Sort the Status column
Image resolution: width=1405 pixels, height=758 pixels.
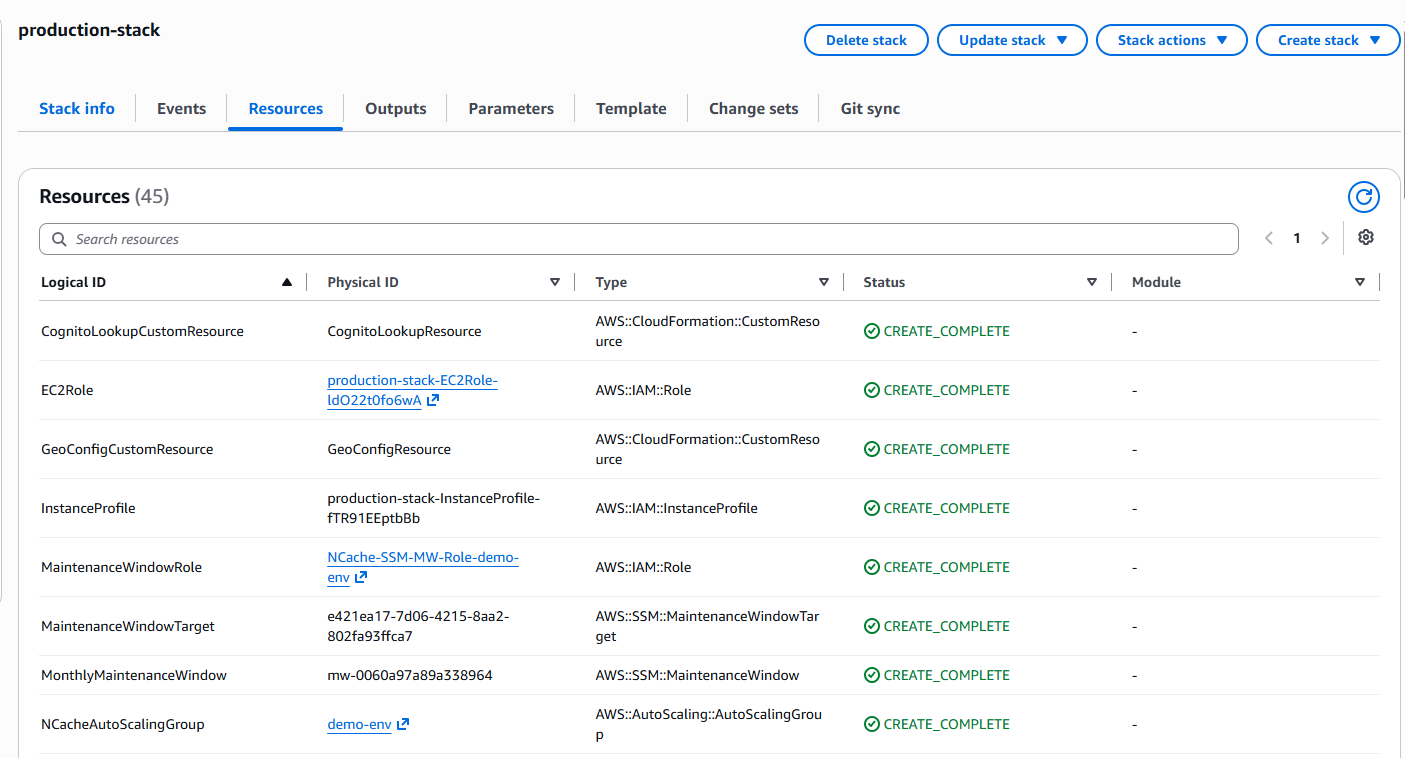tap(1092, 282)
